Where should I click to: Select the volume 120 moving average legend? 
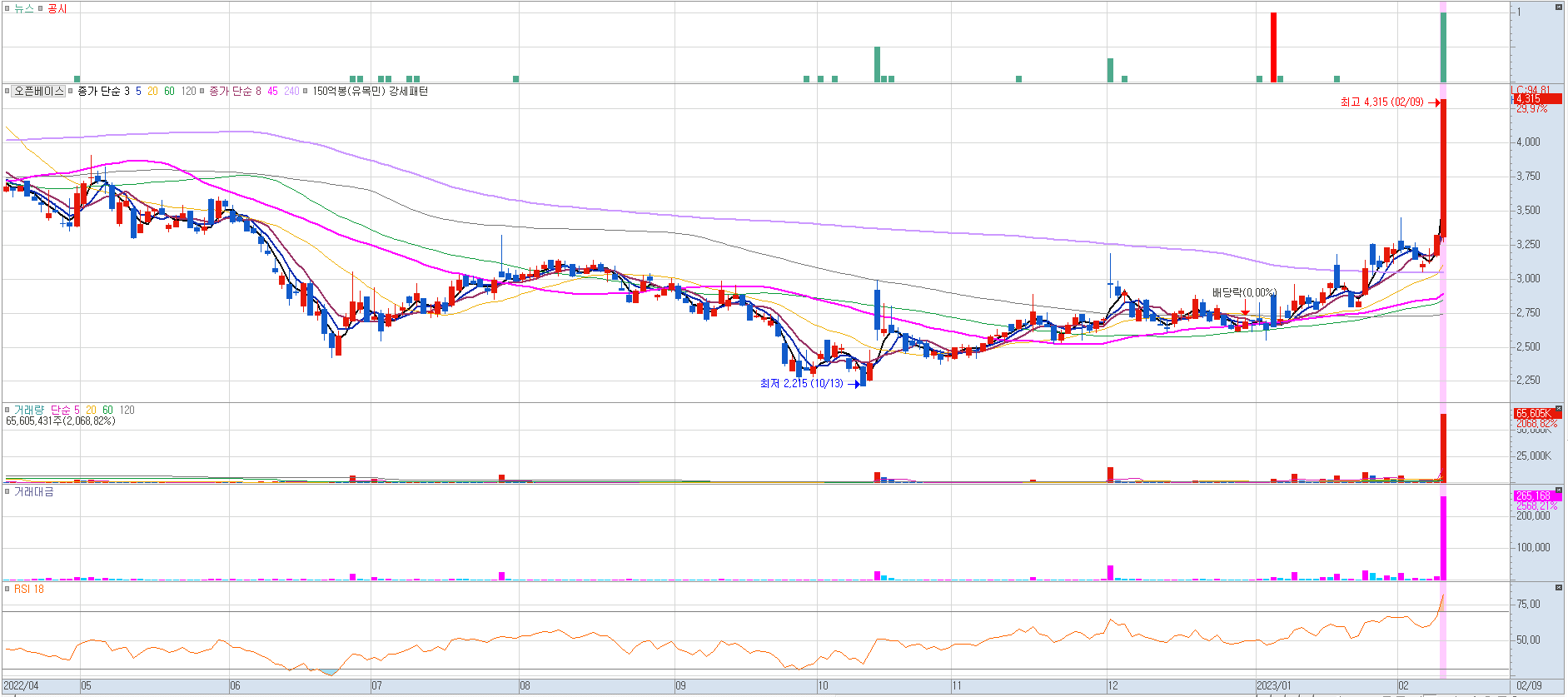[127, 410]
